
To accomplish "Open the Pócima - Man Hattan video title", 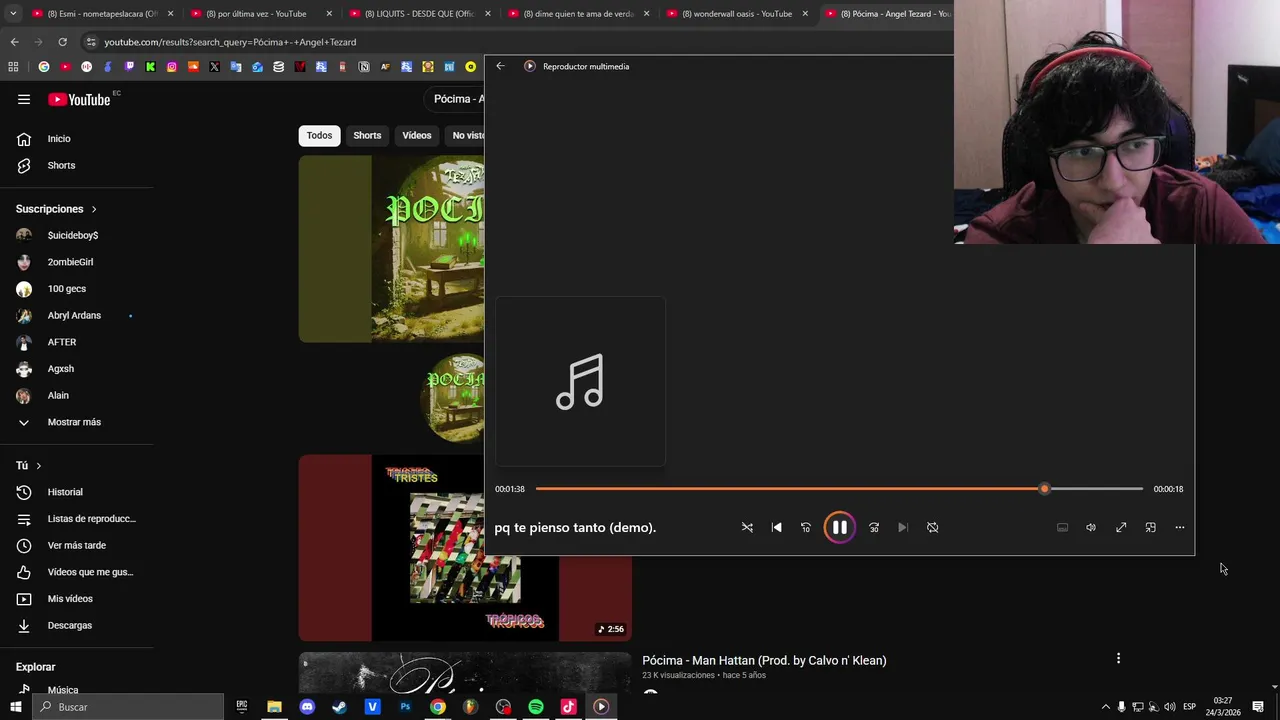I will pyautogui.click(x=764, y=660).
